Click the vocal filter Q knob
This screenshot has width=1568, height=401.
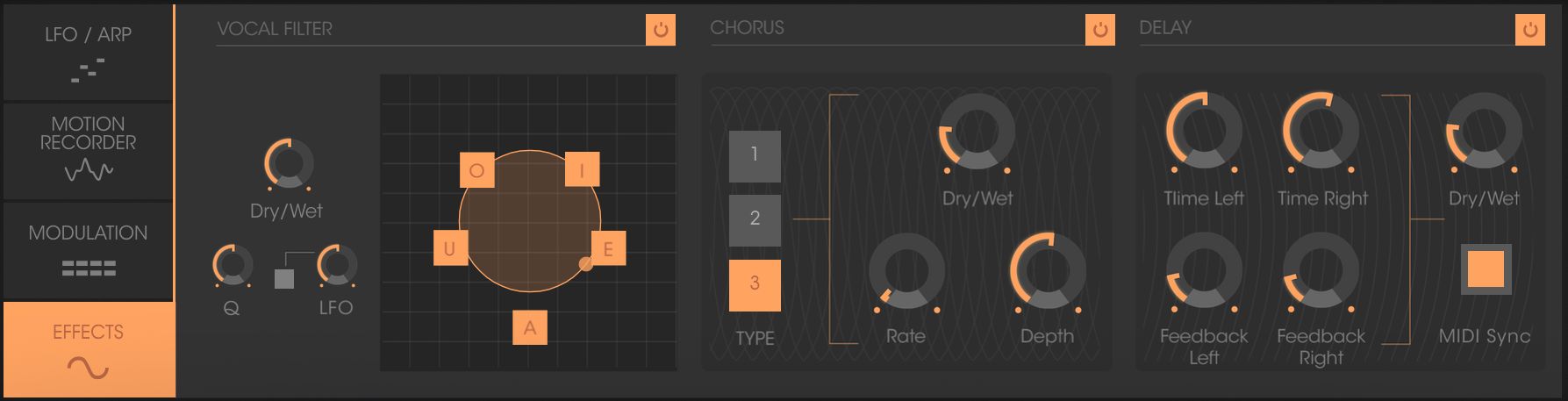(233, 265)
